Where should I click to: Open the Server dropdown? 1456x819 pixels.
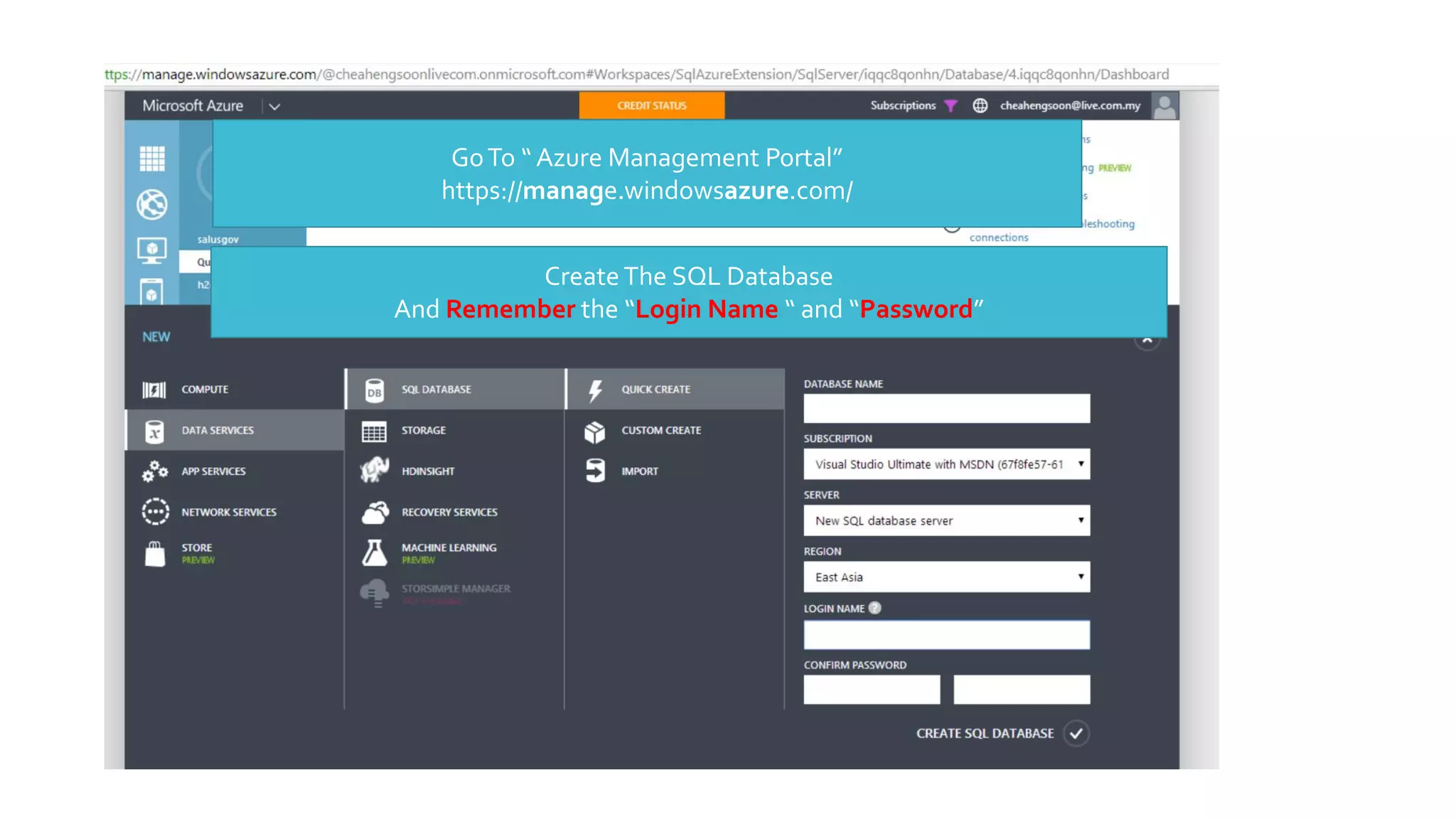coord(947,520)
